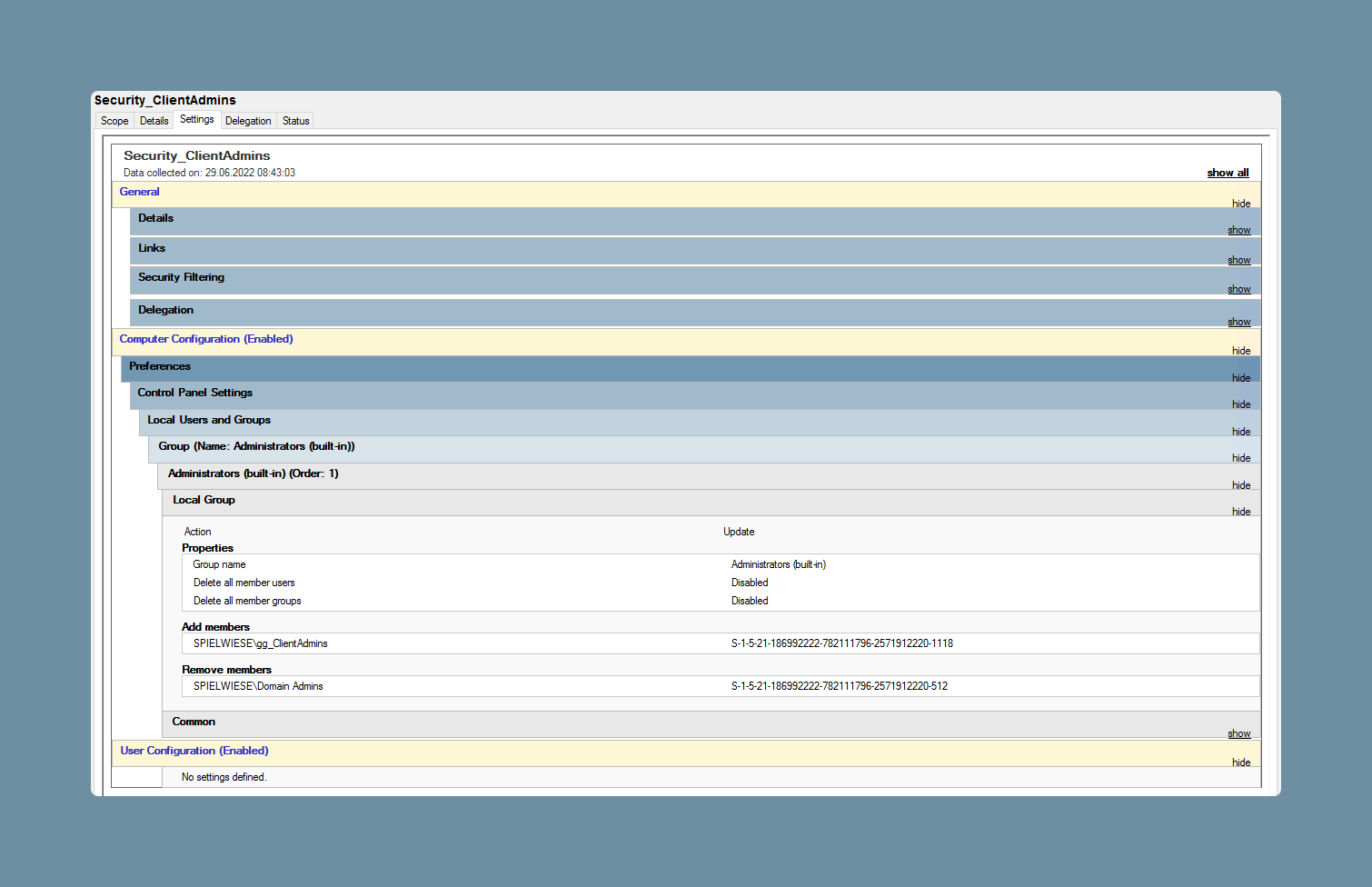Select the SPIELWIESE\gg_ClientAdmins member entry
The width and height of the screenshot is (1372, 887).
tap(261, 643)
